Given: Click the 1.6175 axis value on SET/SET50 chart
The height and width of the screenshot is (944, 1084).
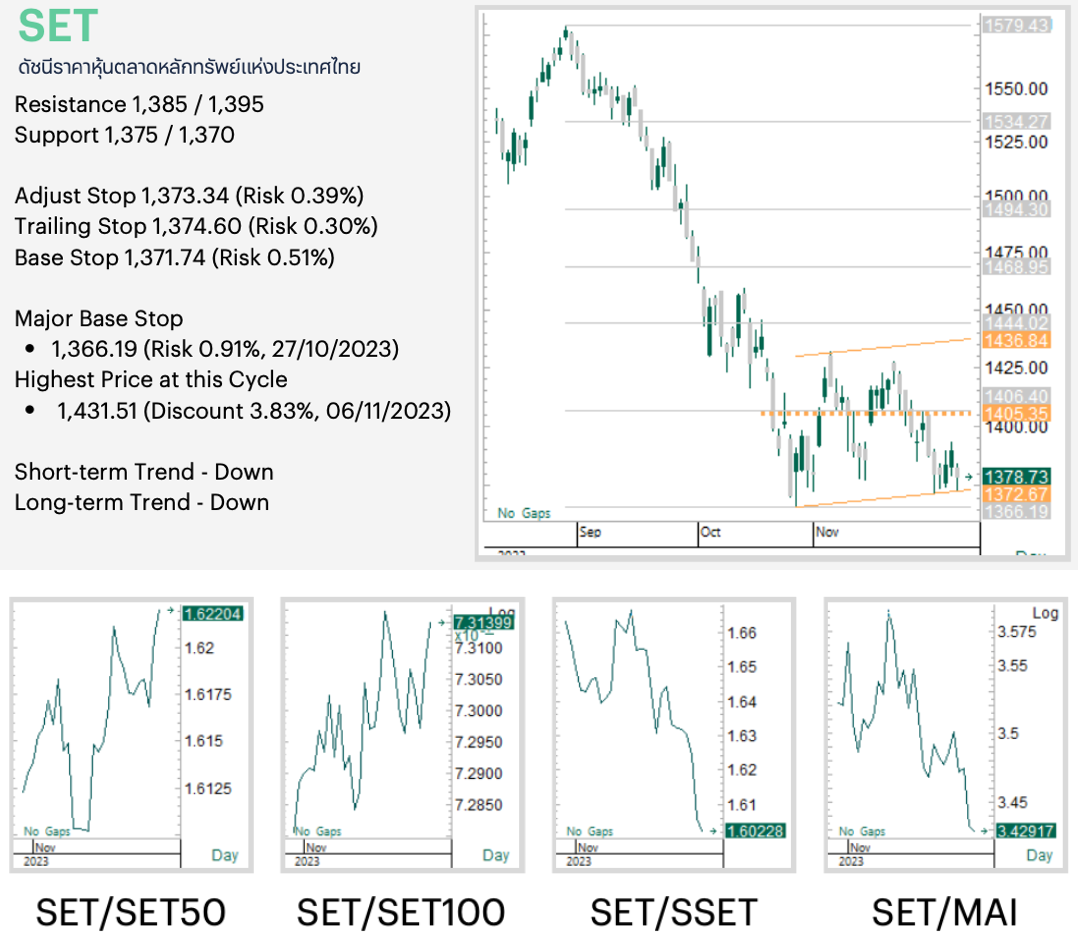Looking at the screenshot, I should click(208, 694).
